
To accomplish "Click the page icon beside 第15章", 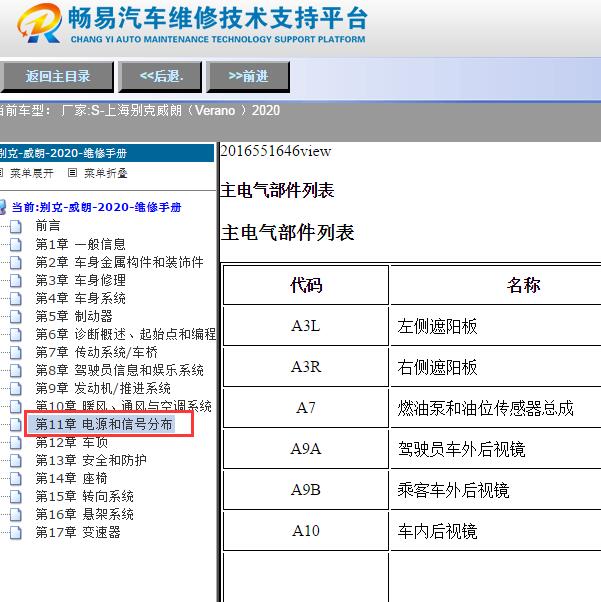I will tap(16, 496).
